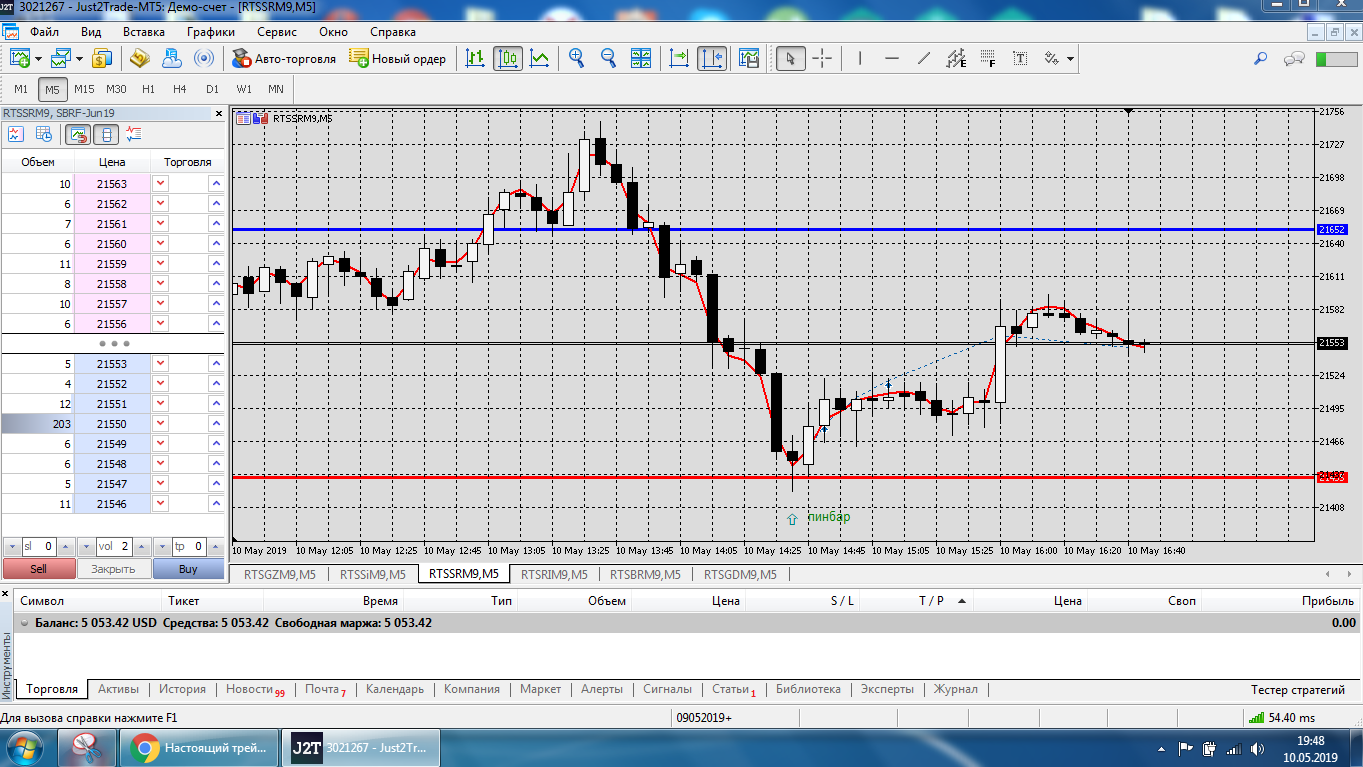The width and height of the screenshot is (1363, 767).
Task: Open the new chart dropdown arrow
Action: 38,59
